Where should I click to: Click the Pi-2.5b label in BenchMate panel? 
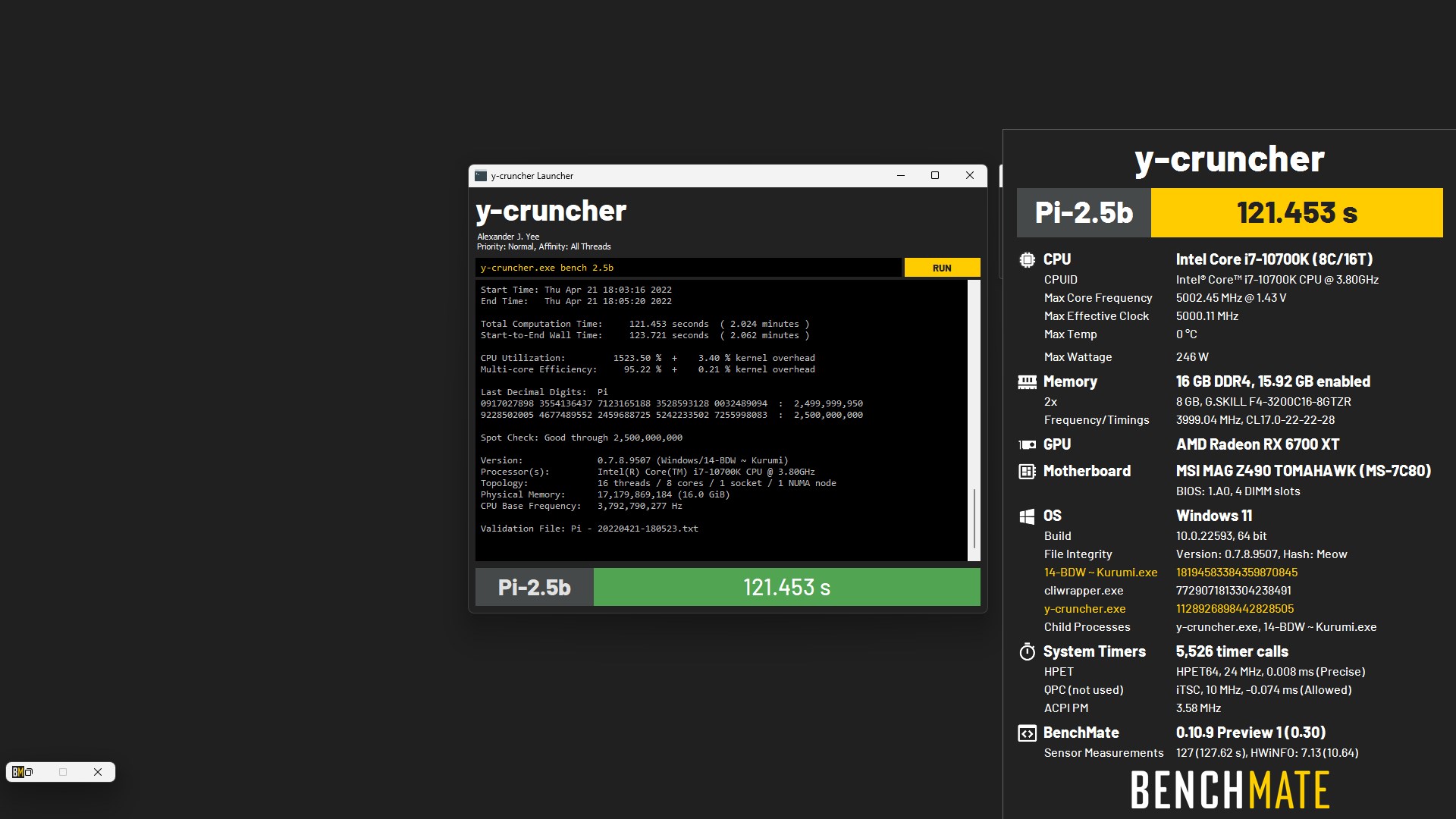pyautogui.click(x=1084, y=213)
